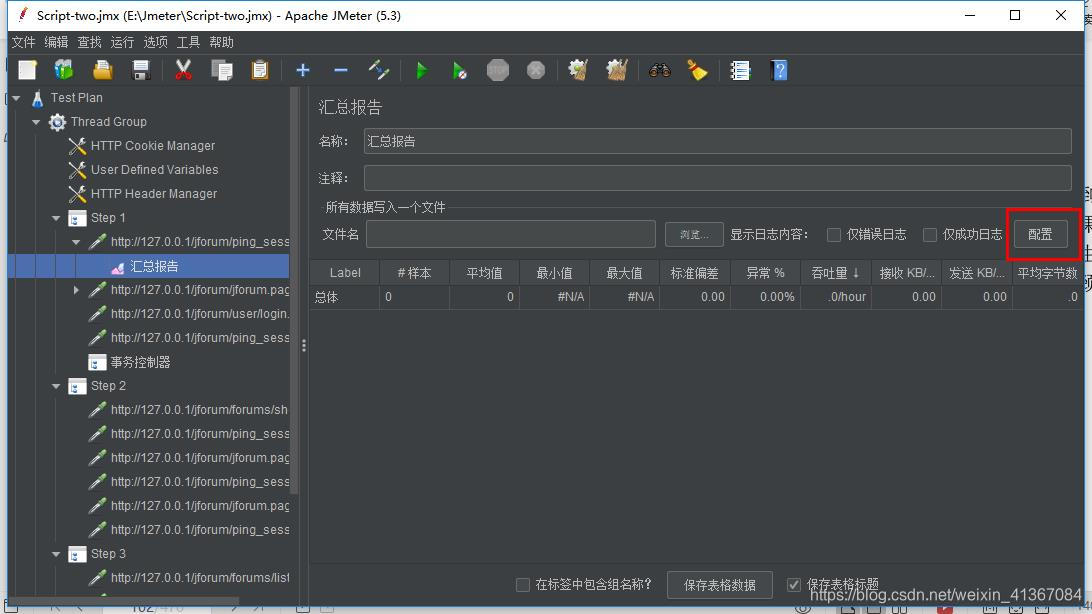Select the user/login sampler under Step 1
Screen dimensions: 1092x614
pyautogui.click(x=189, y=314)
